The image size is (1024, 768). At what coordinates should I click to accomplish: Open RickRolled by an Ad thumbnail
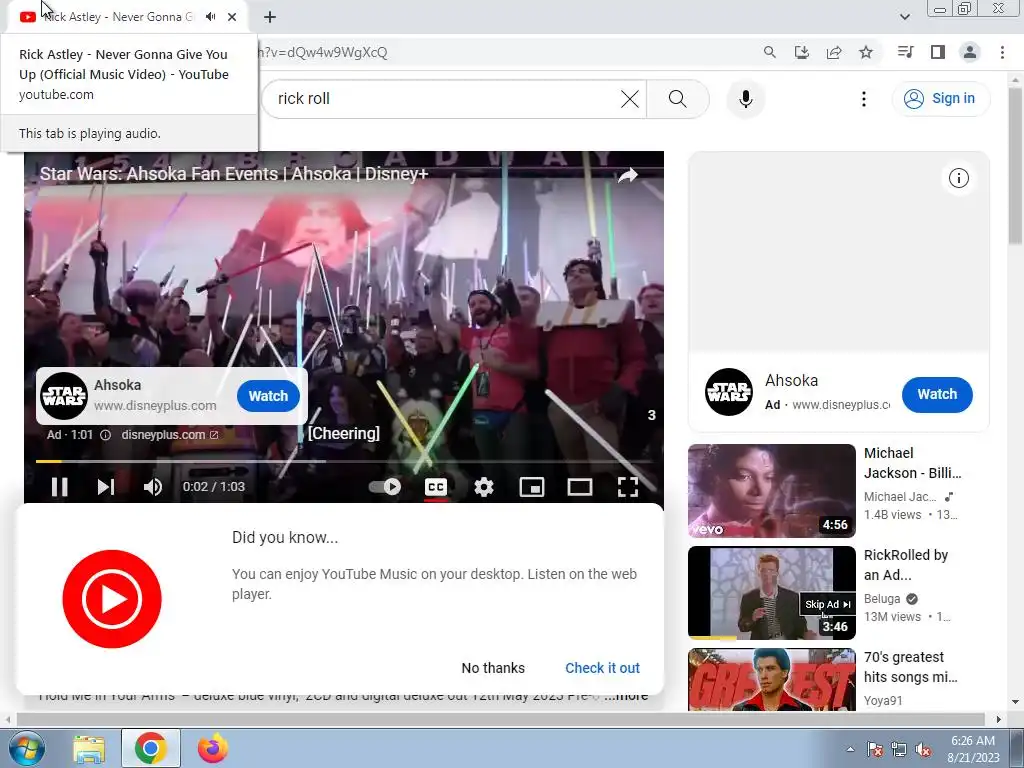(771, 592)
